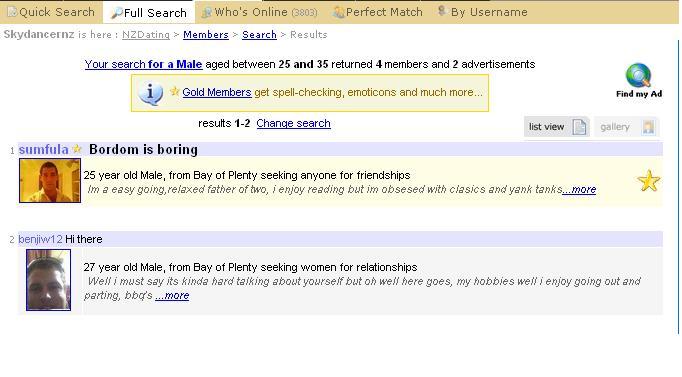Click the Find my Ad globe icon
682x377 pixels.
638,76
